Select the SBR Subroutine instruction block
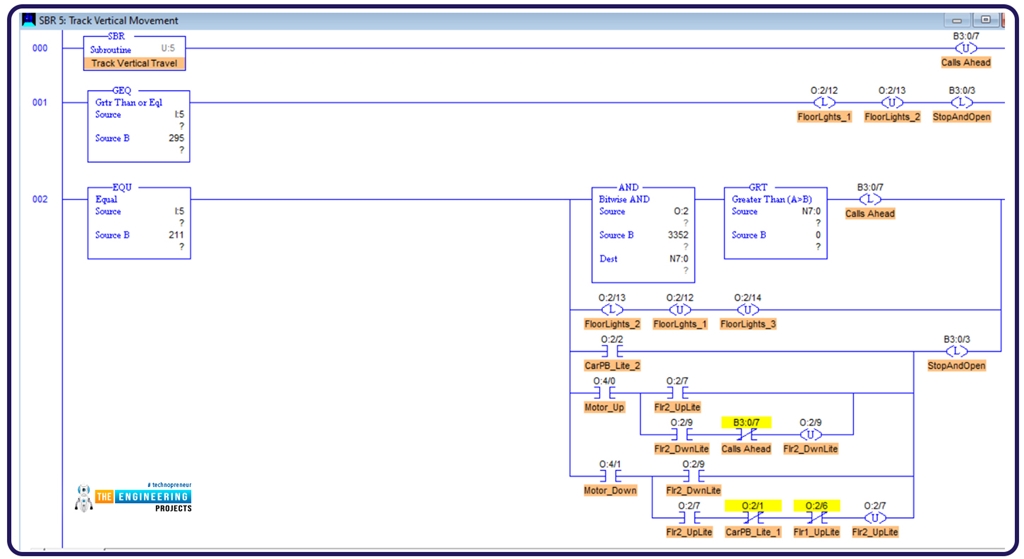The width and height of the screenshot is (1024, 559). pyautogui.click(x=135, y=53)
